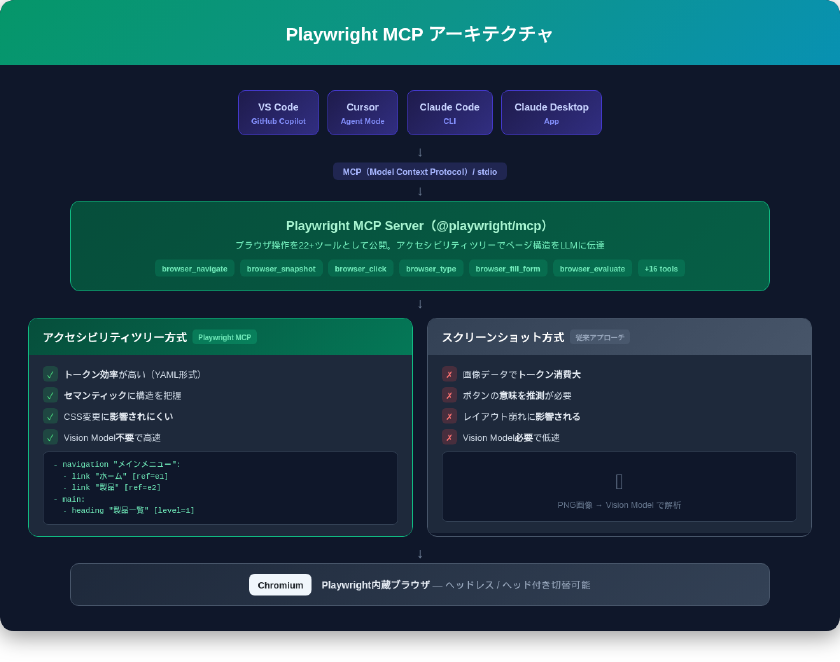Open the Claude Code CLI card
Viewport: 840px width, 662px height.
[x=450, y=113]
